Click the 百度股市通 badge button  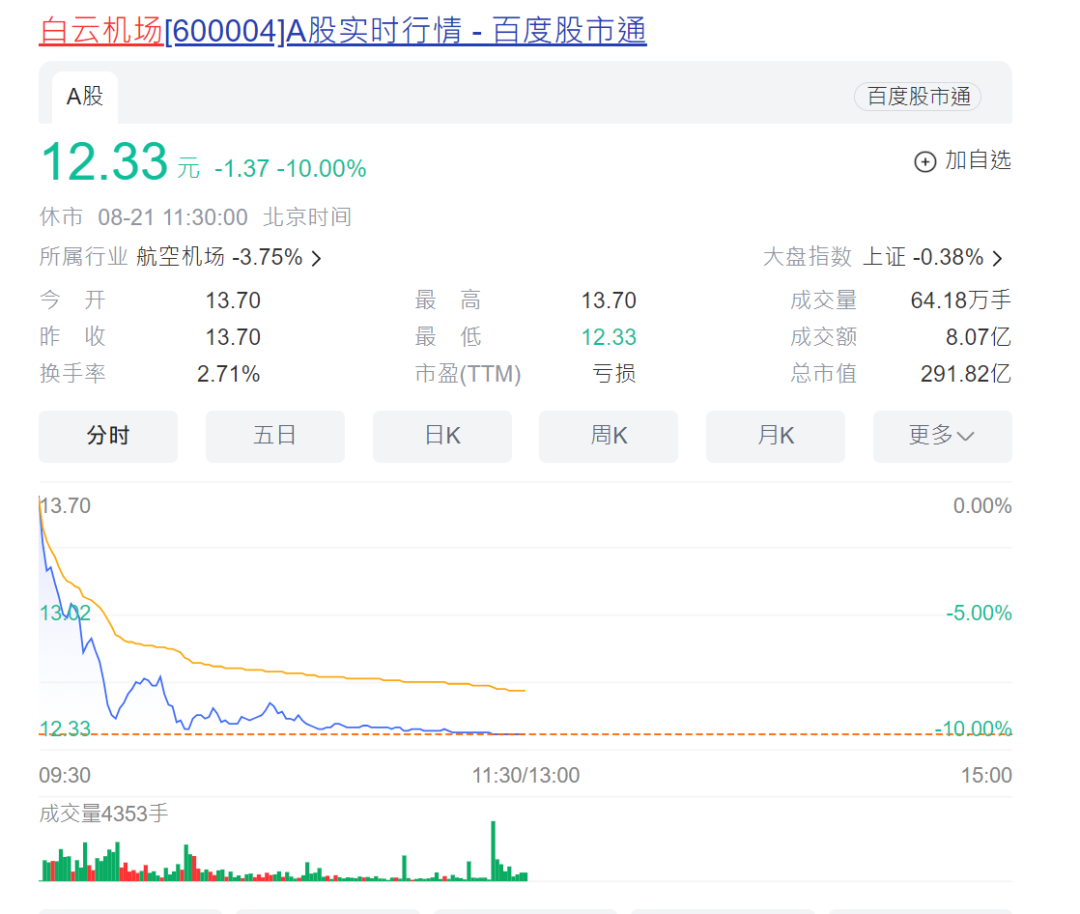point(917,97)
